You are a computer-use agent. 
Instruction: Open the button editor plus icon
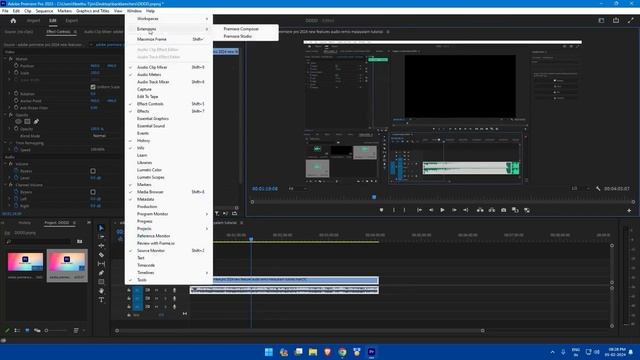[629, 210]
